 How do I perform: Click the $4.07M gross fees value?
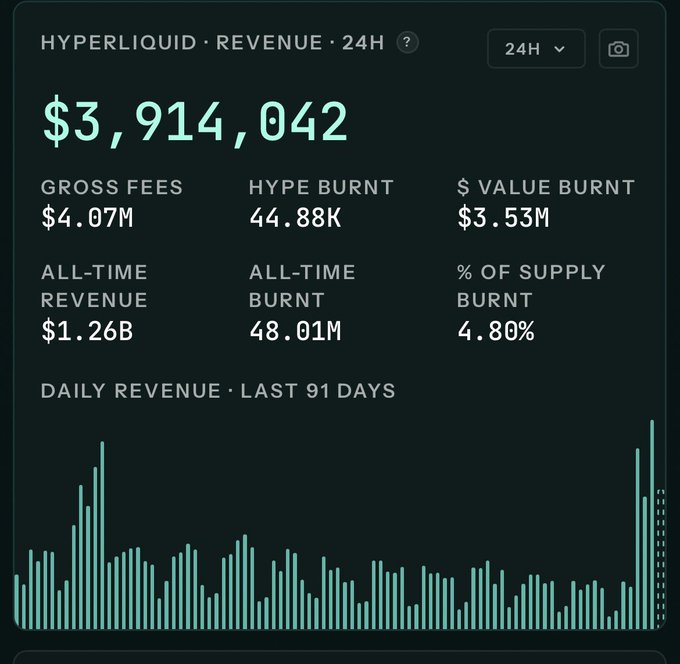(x=87, y=218)
